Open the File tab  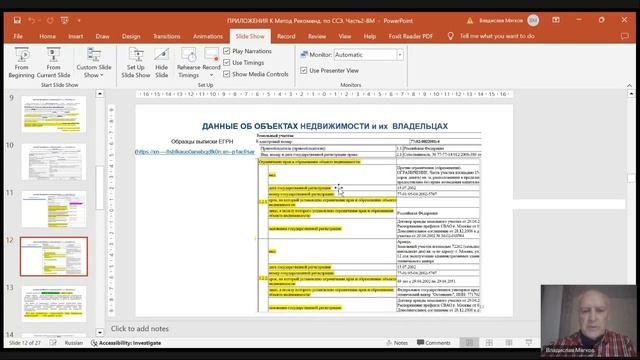tap(18, 36)
